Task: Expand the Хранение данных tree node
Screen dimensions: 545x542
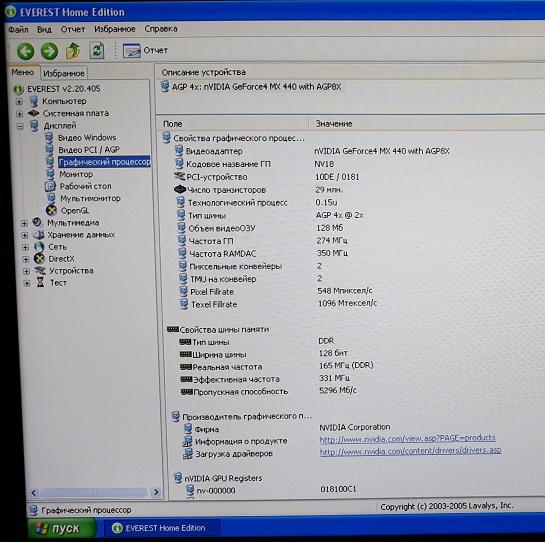Action: pyautogui.click(x=25, y=235)
